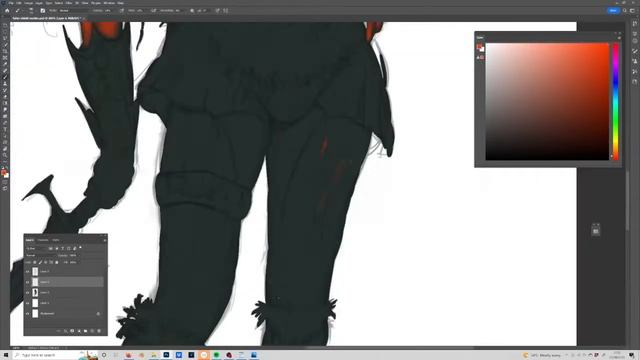Hide the selected layer via eye icon

point(27,282)
